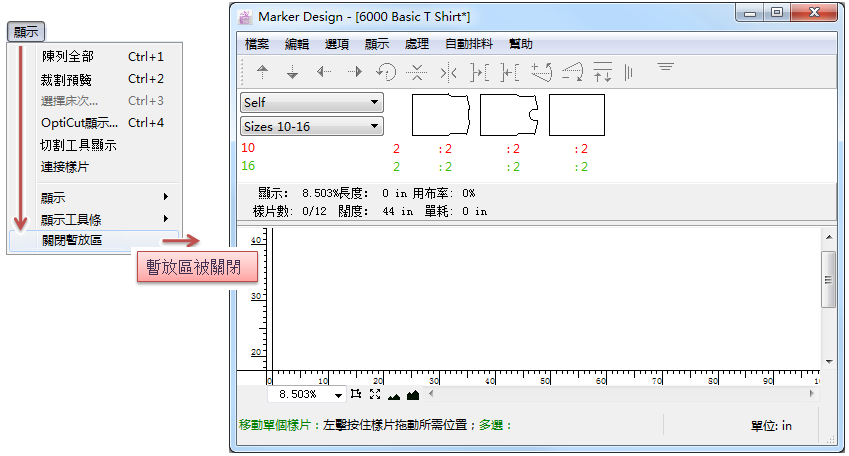Click the move piece left arrow icon
Screen dimensions: 849x456
pyautogui.click(x=323, y=72)
